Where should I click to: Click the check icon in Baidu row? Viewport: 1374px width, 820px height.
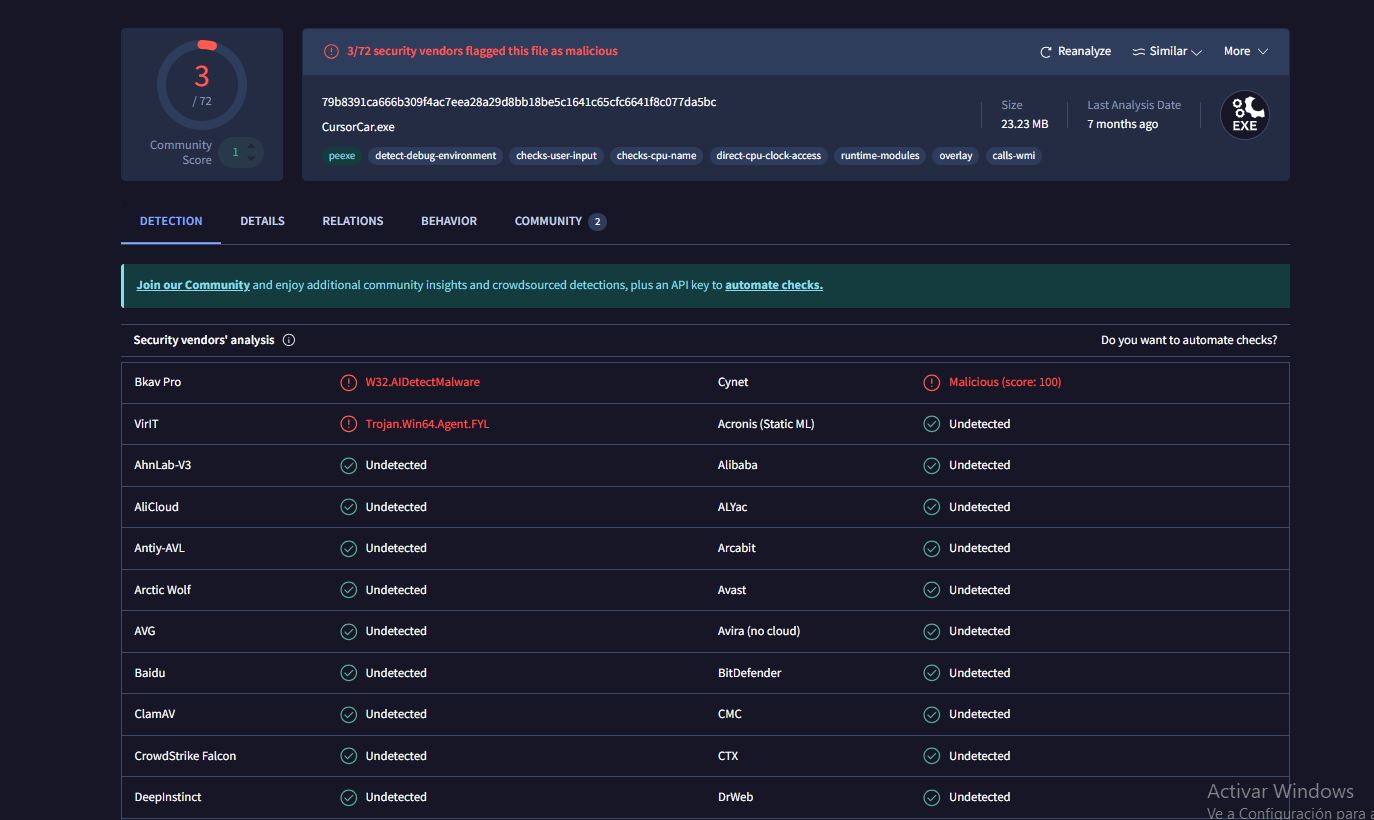tap(348, 673)
